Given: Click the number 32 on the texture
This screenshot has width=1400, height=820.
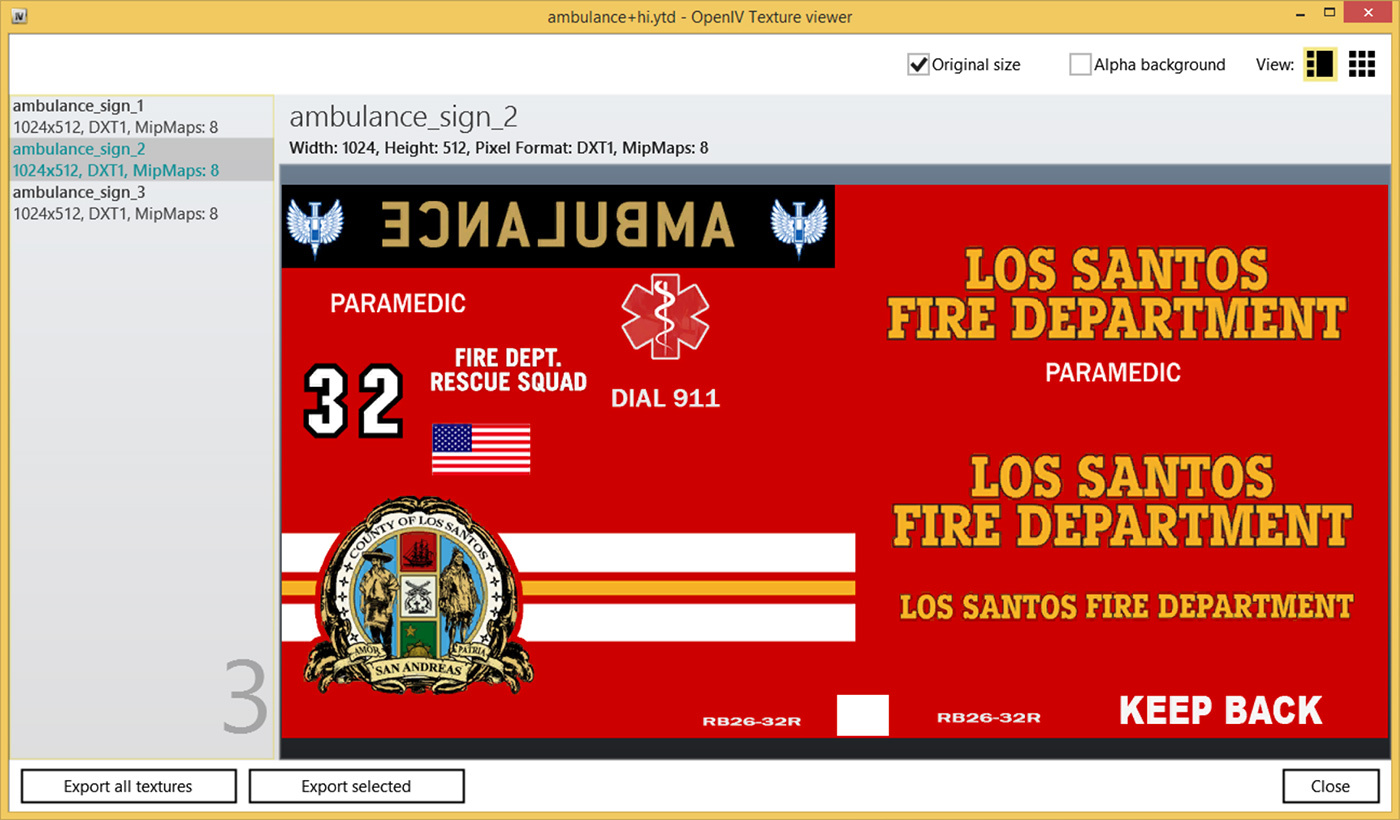Looking at the screenshot, I should 354,402.
